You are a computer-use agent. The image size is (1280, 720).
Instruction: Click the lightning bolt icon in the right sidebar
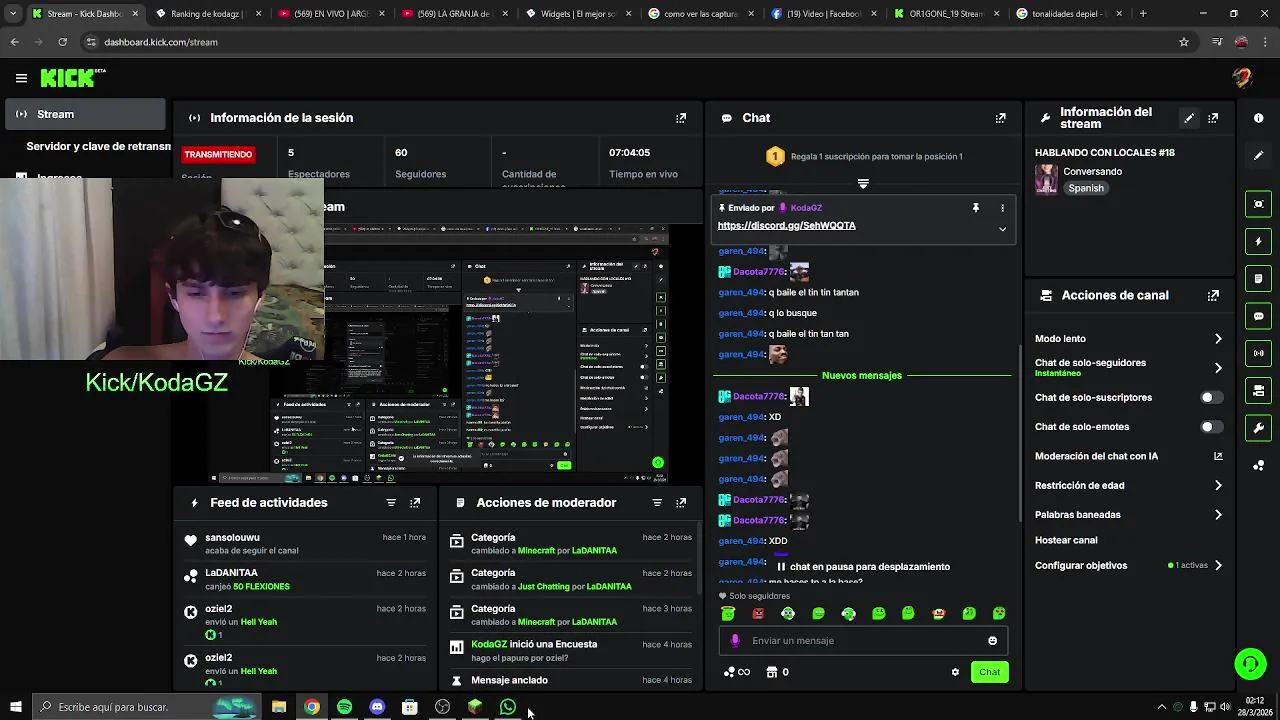tap(1258, 241)
